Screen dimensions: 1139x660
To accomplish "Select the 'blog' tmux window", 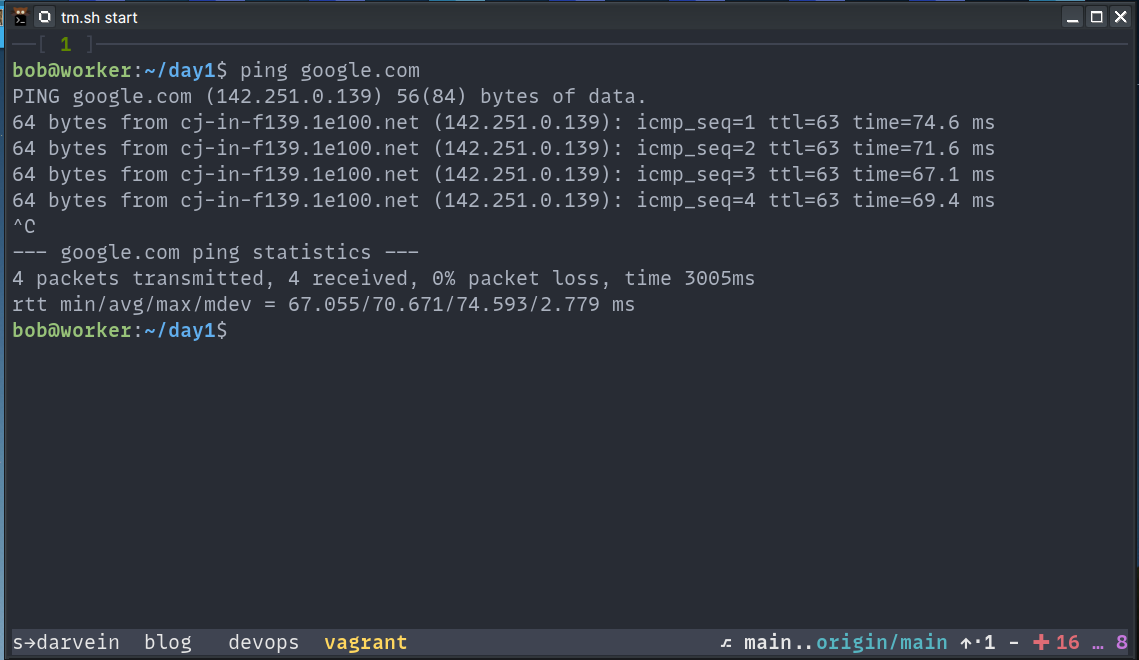I will [168, 643].
